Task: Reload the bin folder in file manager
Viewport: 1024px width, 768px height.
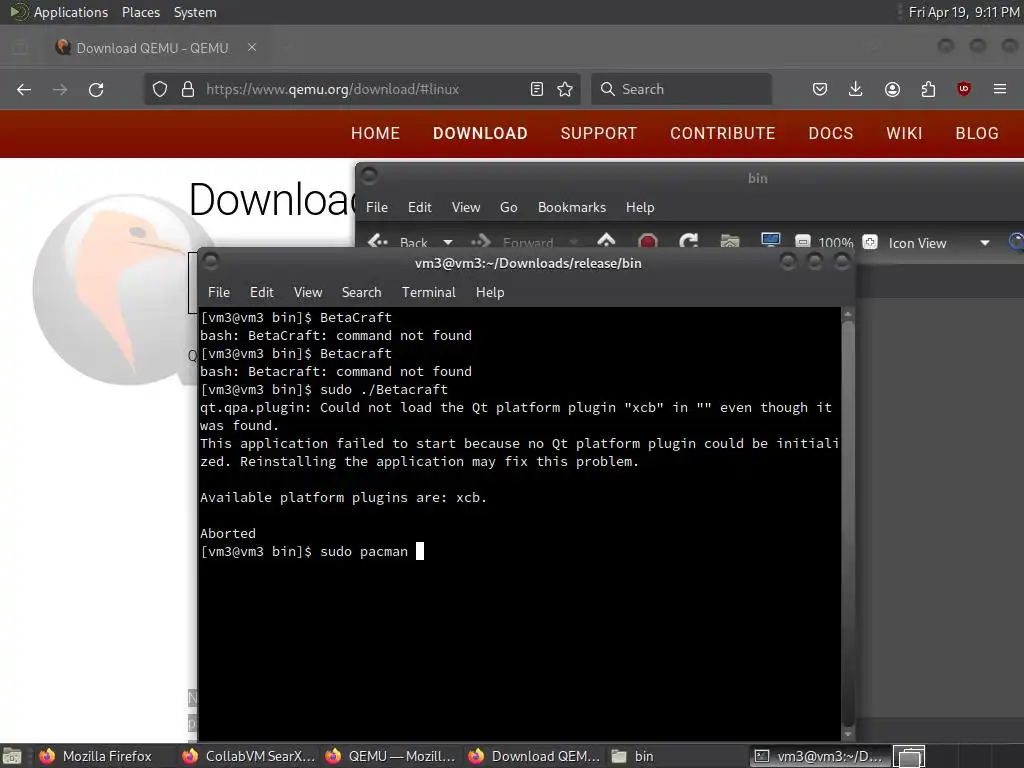Action: tap(688, 242)
